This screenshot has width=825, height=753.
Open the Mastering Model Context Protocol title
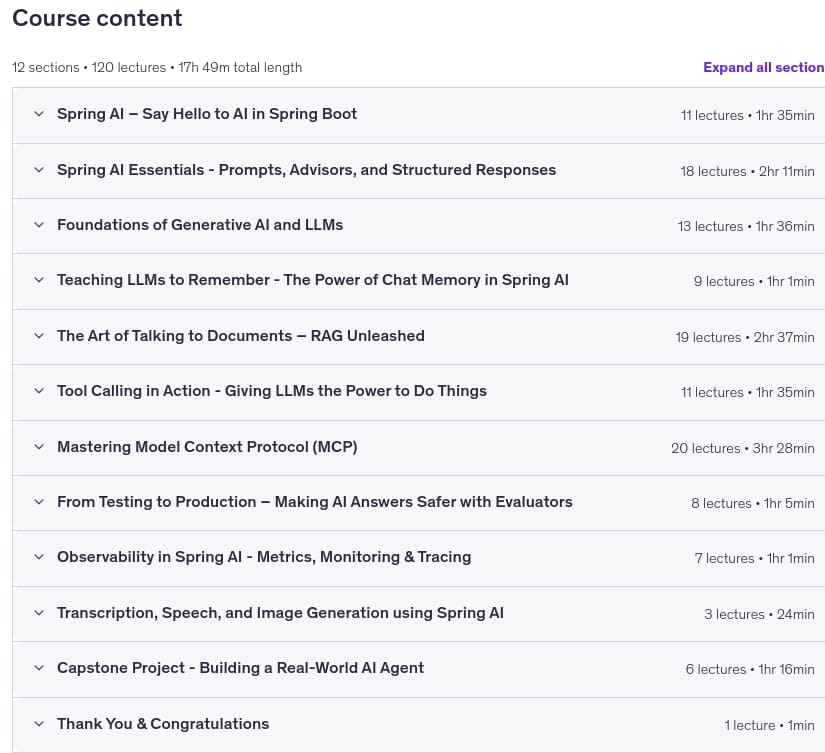pyautogui.click(x=207, y=447)
